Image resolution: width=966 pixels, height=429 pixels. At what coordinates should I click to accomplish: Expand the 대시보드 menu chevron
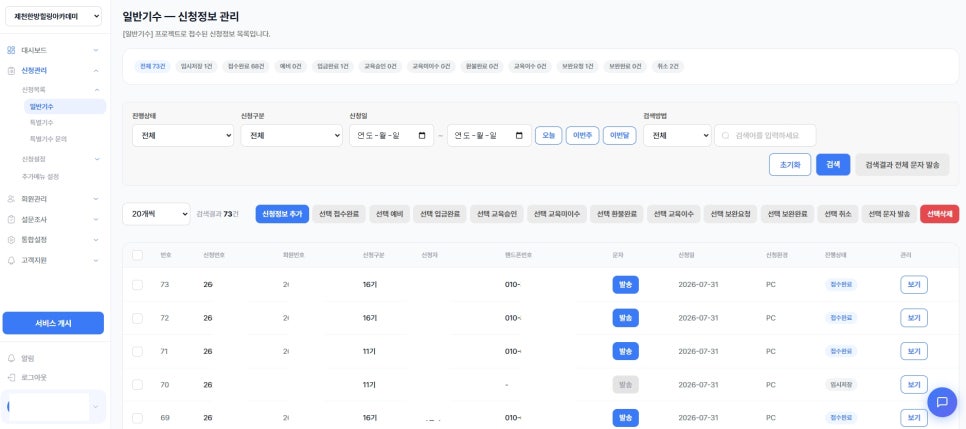[x=95, y=50]
